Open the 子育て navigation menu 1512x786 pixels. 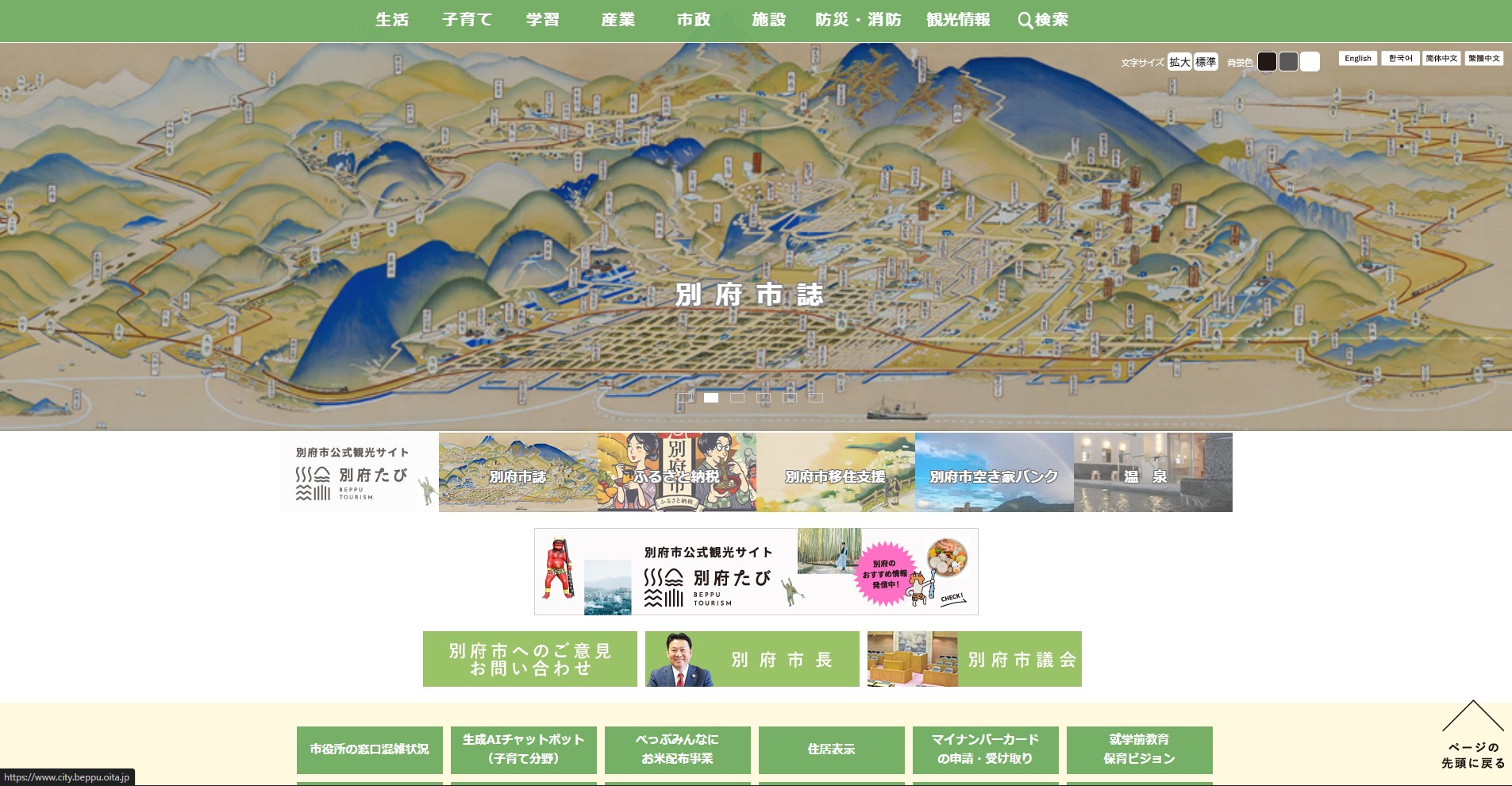pyautogui.click(x=467, y=20)
